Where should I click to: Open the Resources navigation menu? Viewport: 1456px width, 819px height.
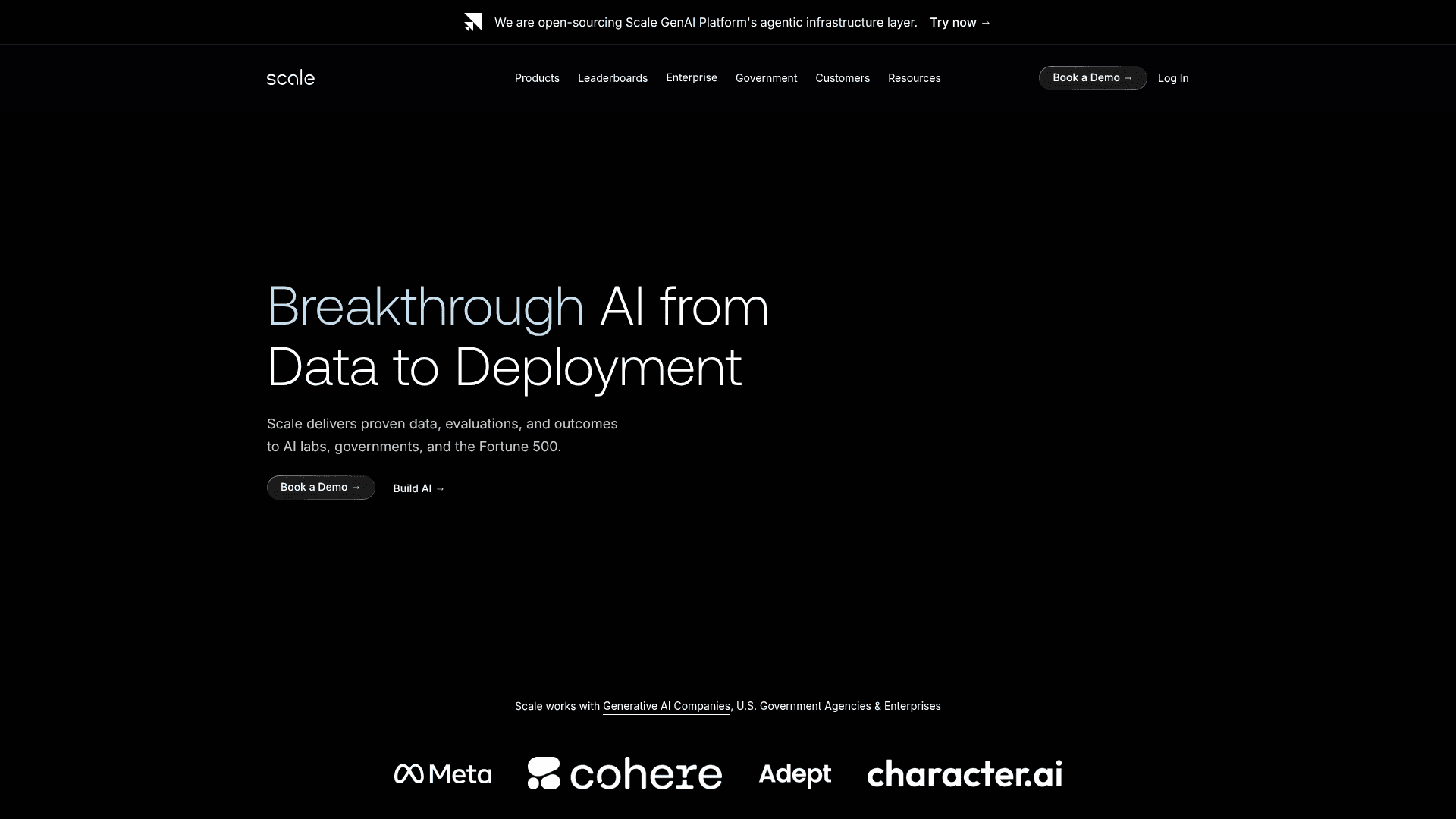(x=914, y=78)
